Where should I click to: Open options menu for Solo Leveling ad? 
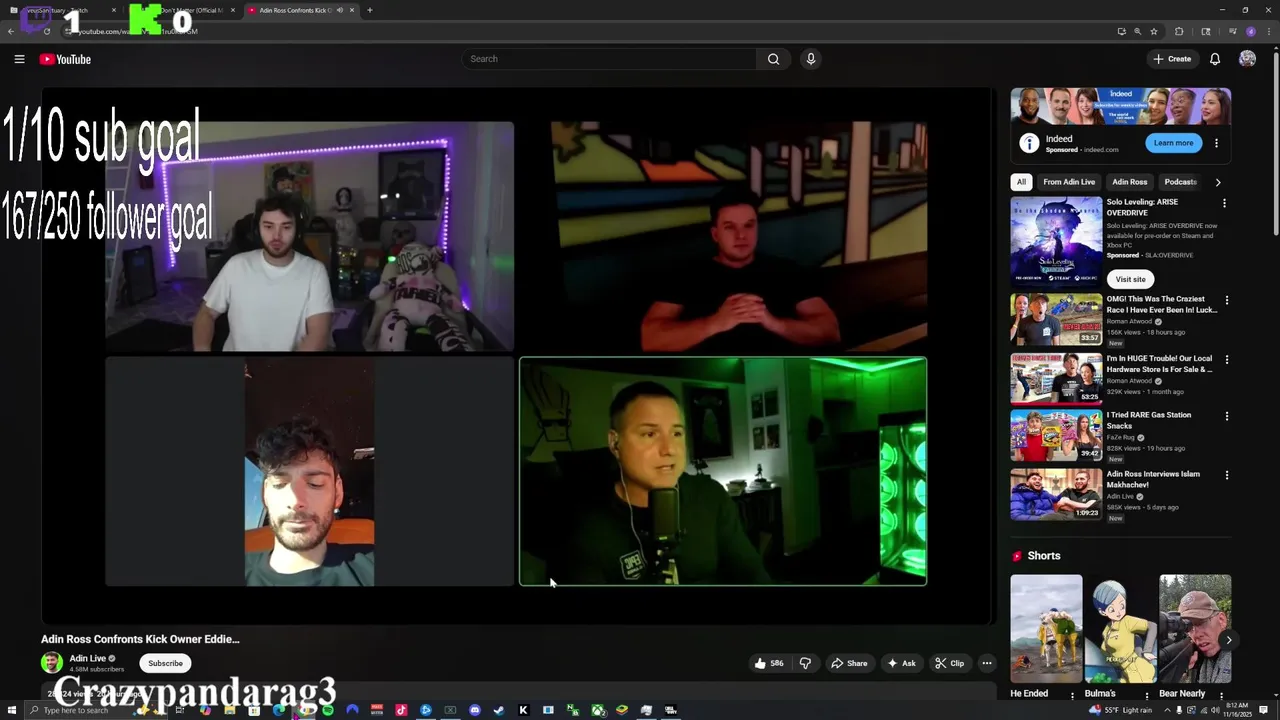[1224, 203]
